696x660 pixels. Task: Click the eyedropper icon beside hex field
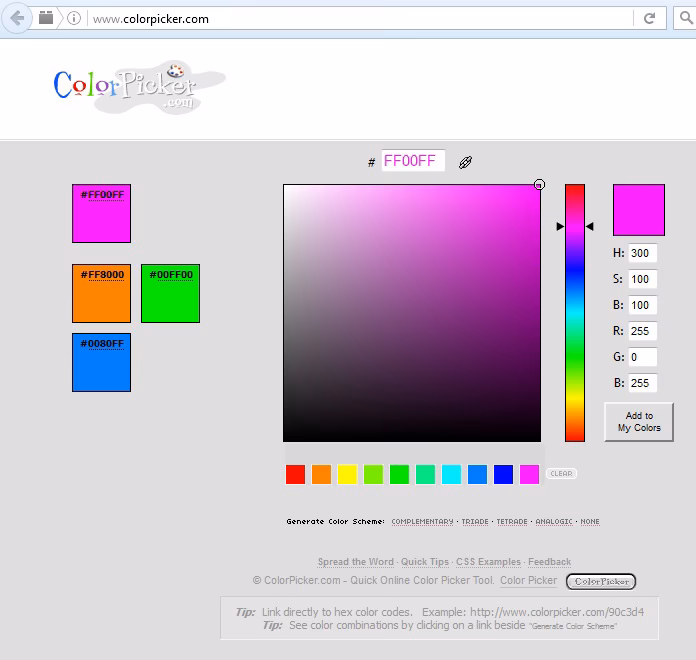[x=465, y=162]
